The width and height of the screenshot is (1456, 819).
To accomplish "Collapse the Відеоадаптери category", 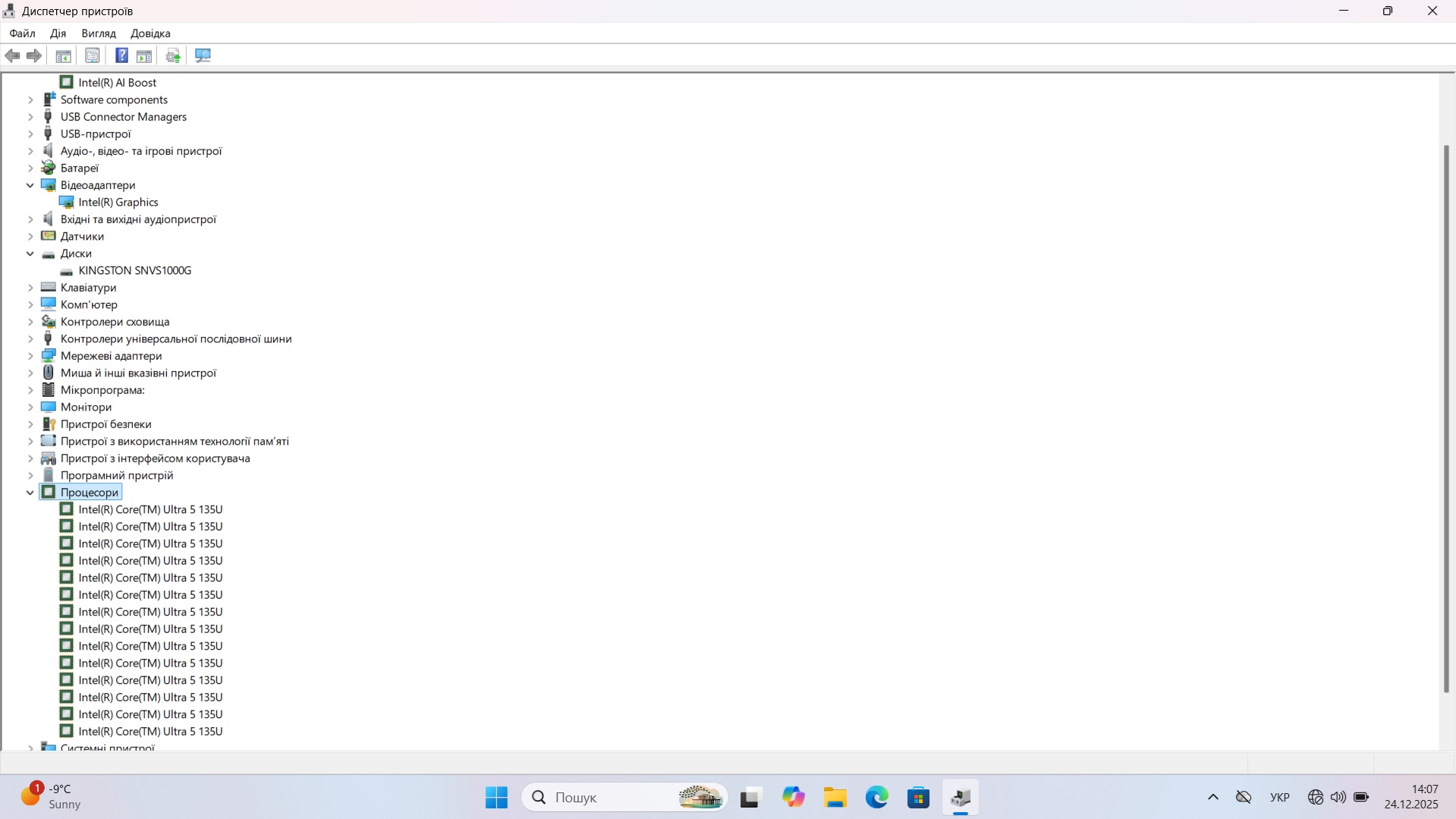I will 30,185.
